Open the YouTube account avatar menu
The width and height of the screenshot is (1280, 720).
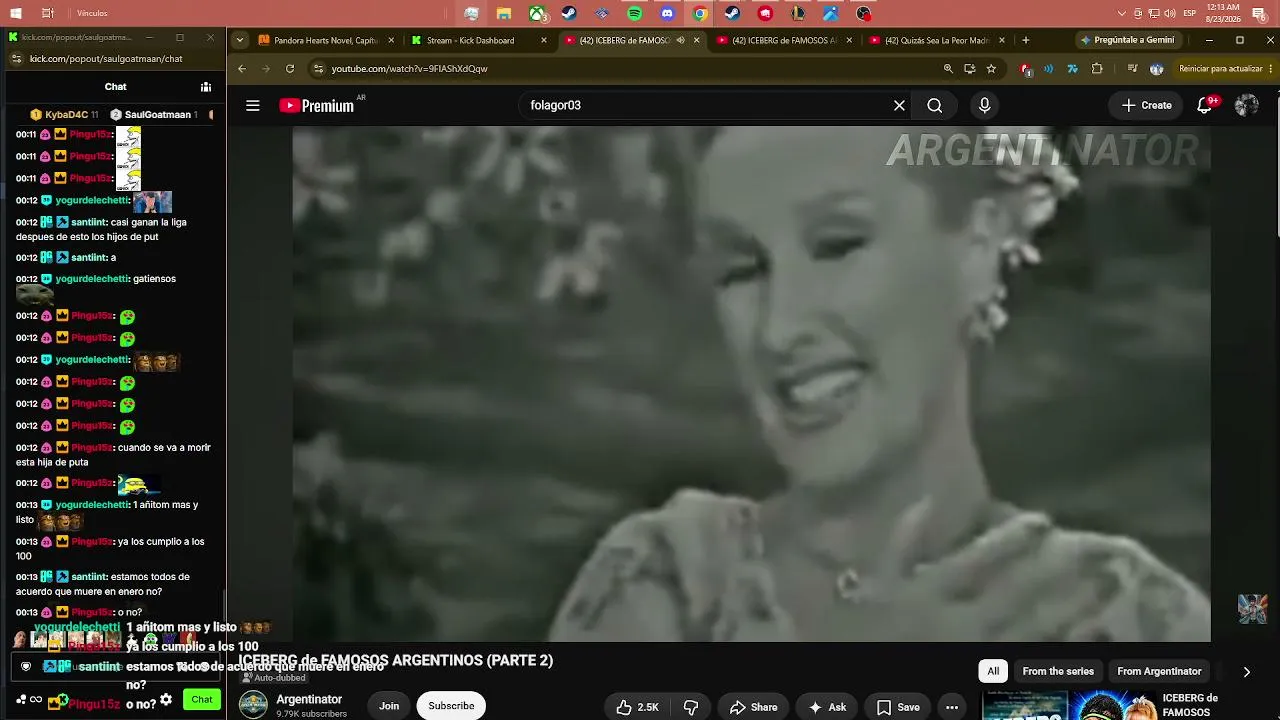point(1246,105)
